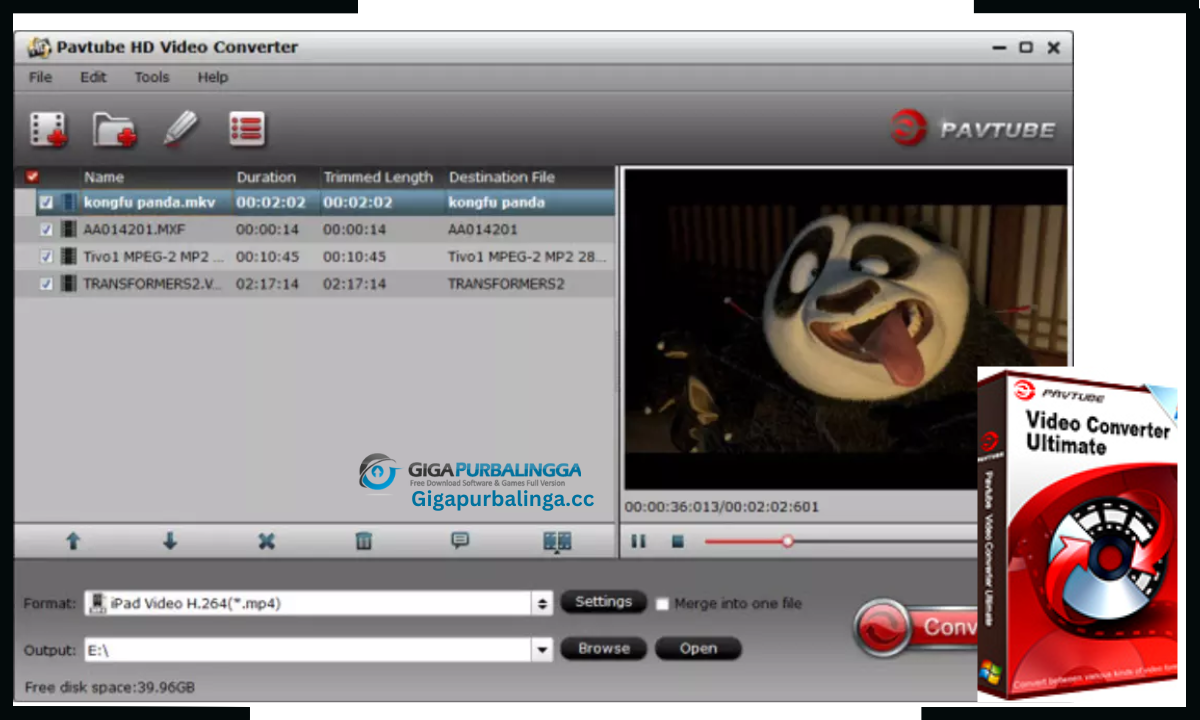1200x720 pixels.
Task: Select the kongfu panda.mkv file name
Action: 149,202
